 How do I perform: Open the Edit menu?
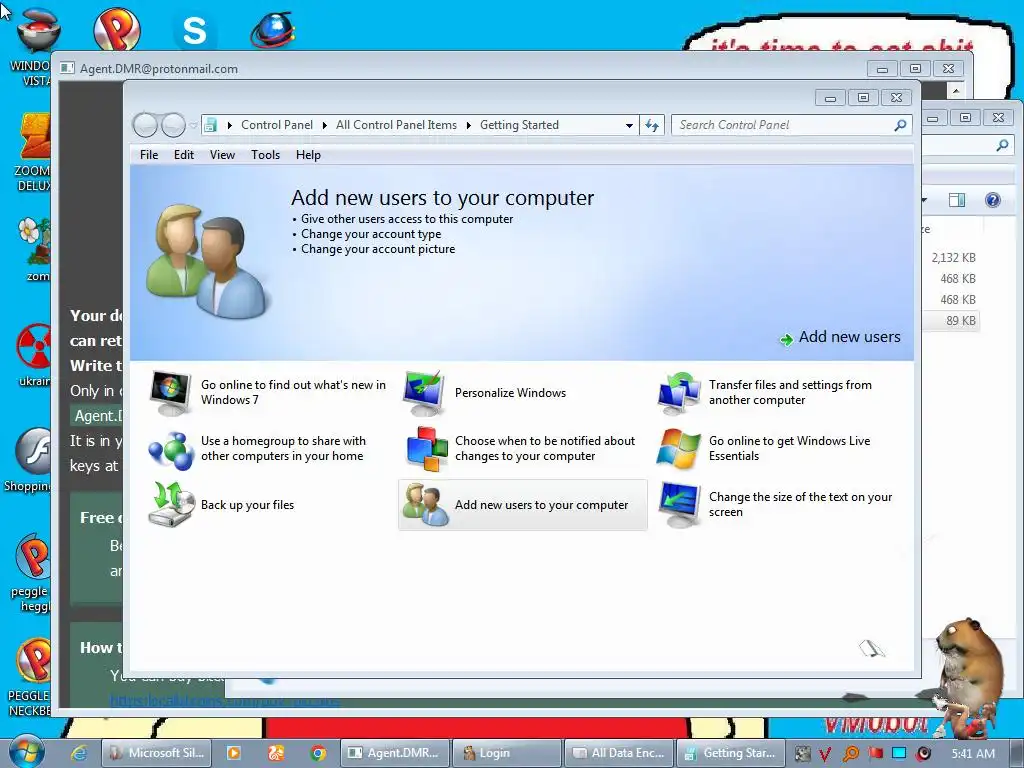click(x=184, y=155)
